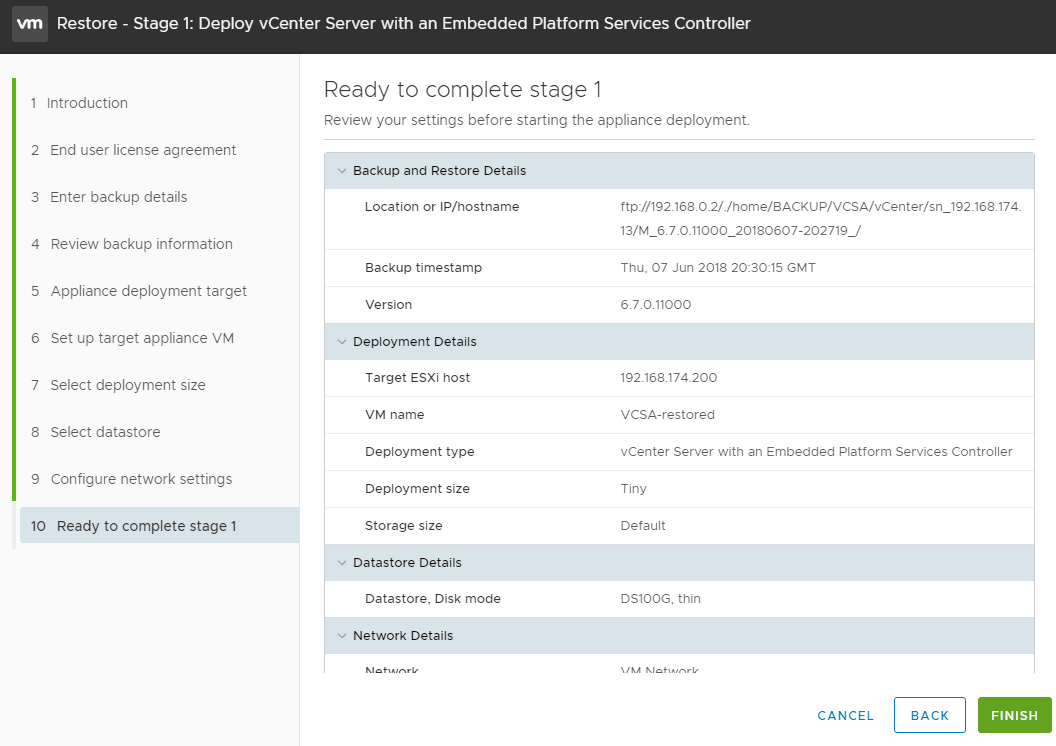The image size is (1056, 746).
Task: Click the Finish button
Action: (1014, 716)
